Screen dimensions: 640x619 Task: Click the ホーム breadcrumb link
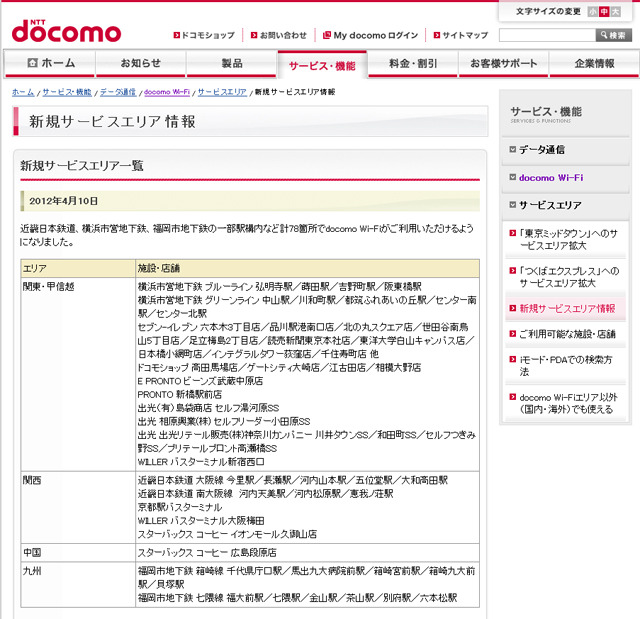(x=23, y=92)
